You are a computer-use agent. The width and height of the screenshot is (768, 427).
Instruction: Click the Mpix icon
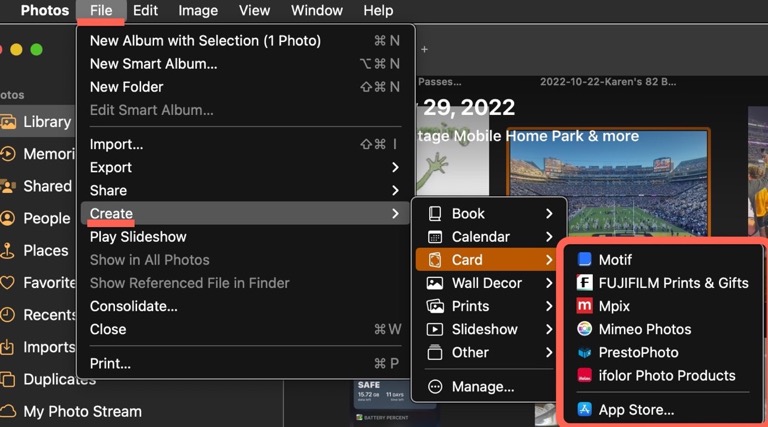click(585, 306)
